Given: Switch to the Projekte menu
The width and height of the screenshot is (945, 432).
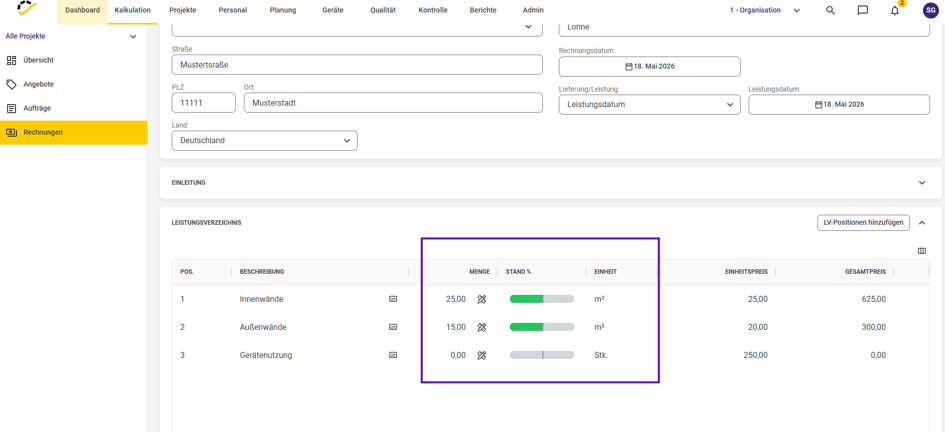Looking at the screenshot, I should click(183, 10).
